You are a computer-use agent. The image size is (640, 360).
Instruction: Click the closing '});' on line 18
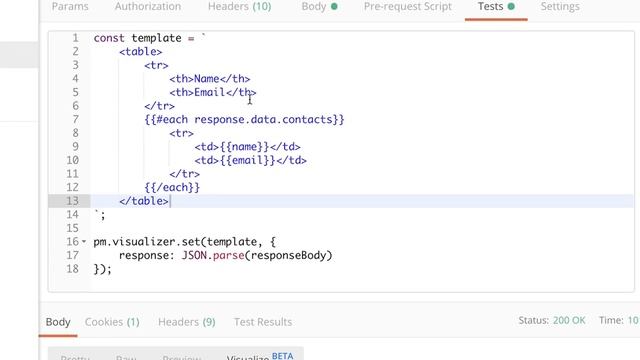pos(102,269)
